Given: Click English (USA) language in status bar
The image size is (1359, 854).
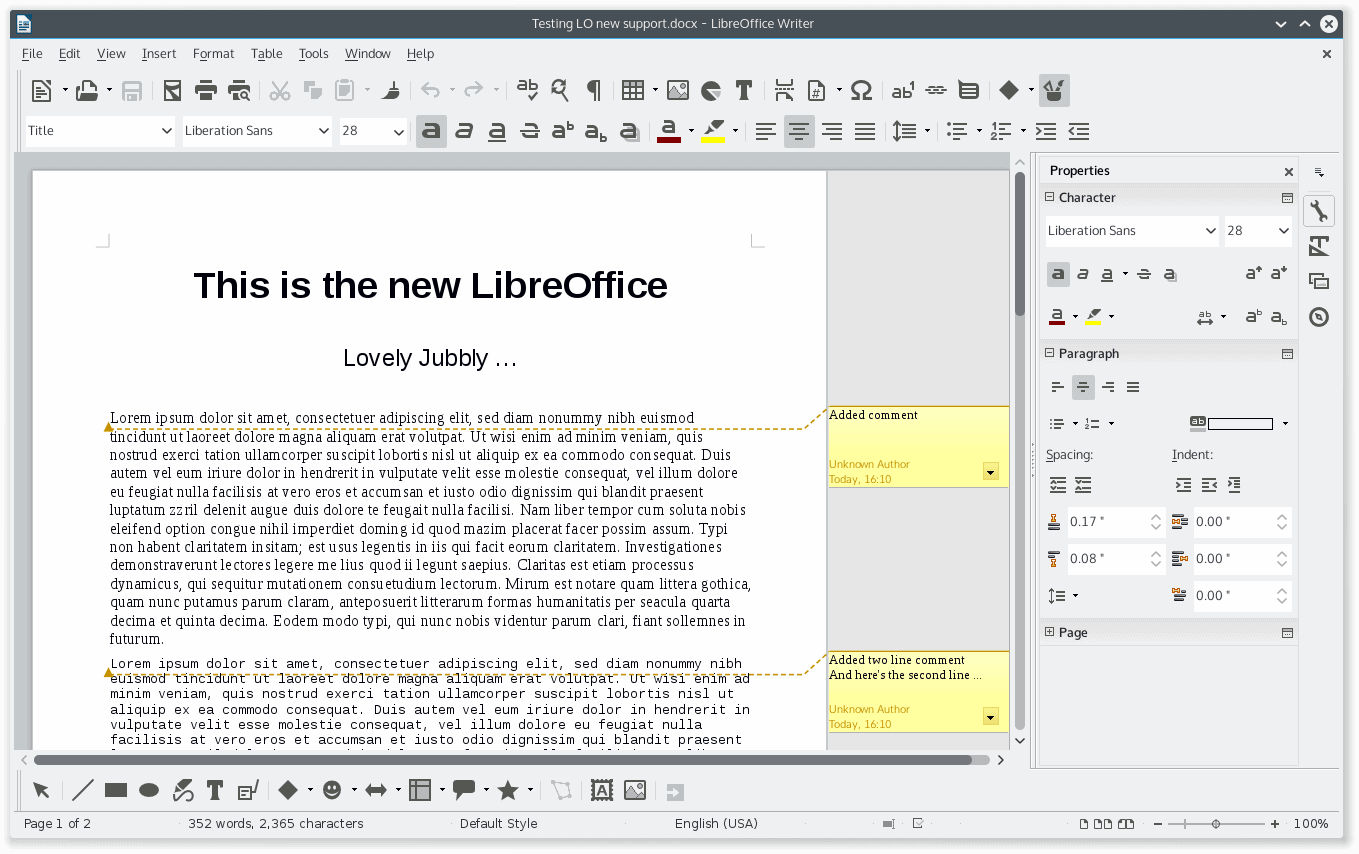Looking at the screenshot, I should [716, 824].
